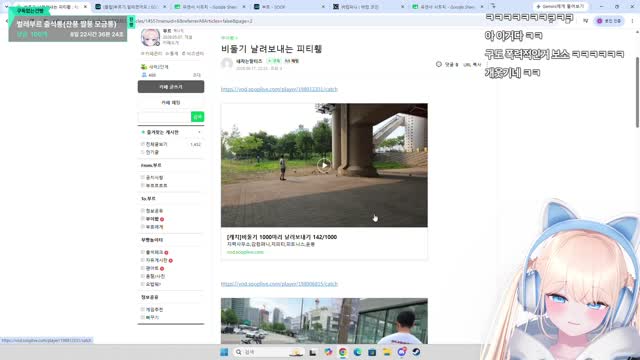Open the Windows Start menu
The width and height of the screenshot is (640, 360).
pyautogui.click(x=224, y=352)
